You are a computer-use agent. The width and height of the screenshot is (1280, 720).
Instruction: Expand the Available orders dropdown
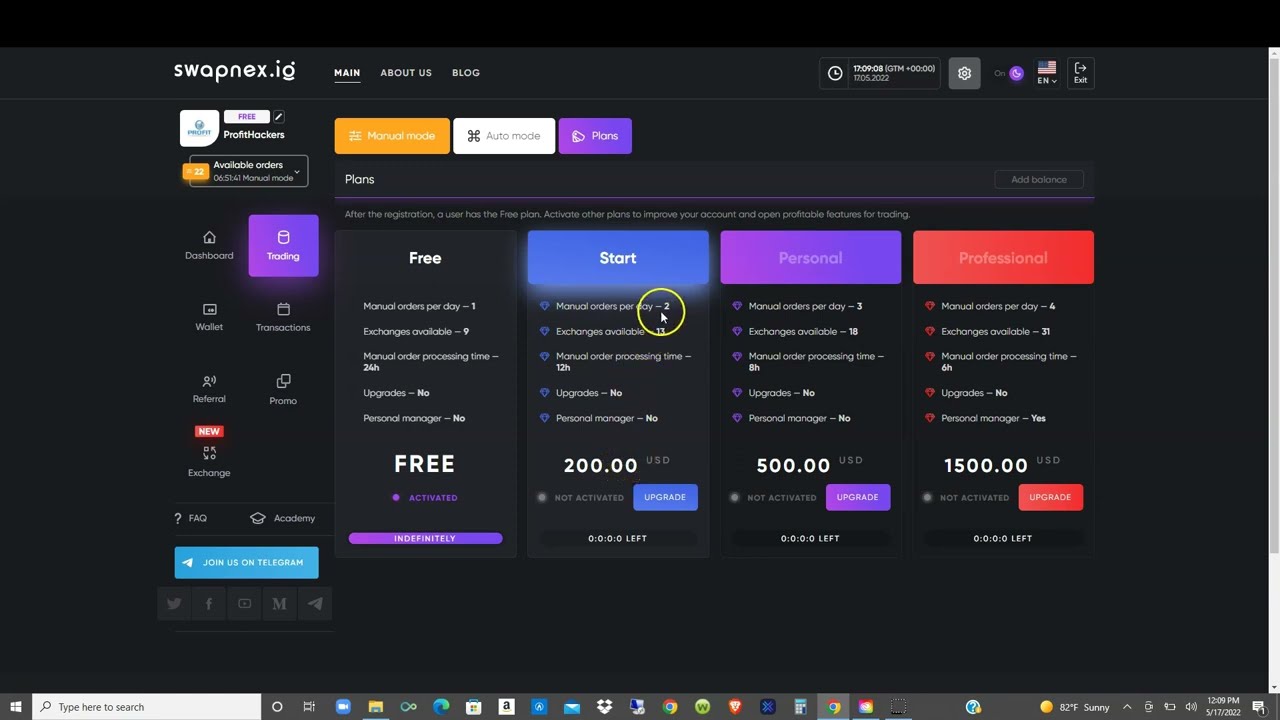[x=248, y=171]
